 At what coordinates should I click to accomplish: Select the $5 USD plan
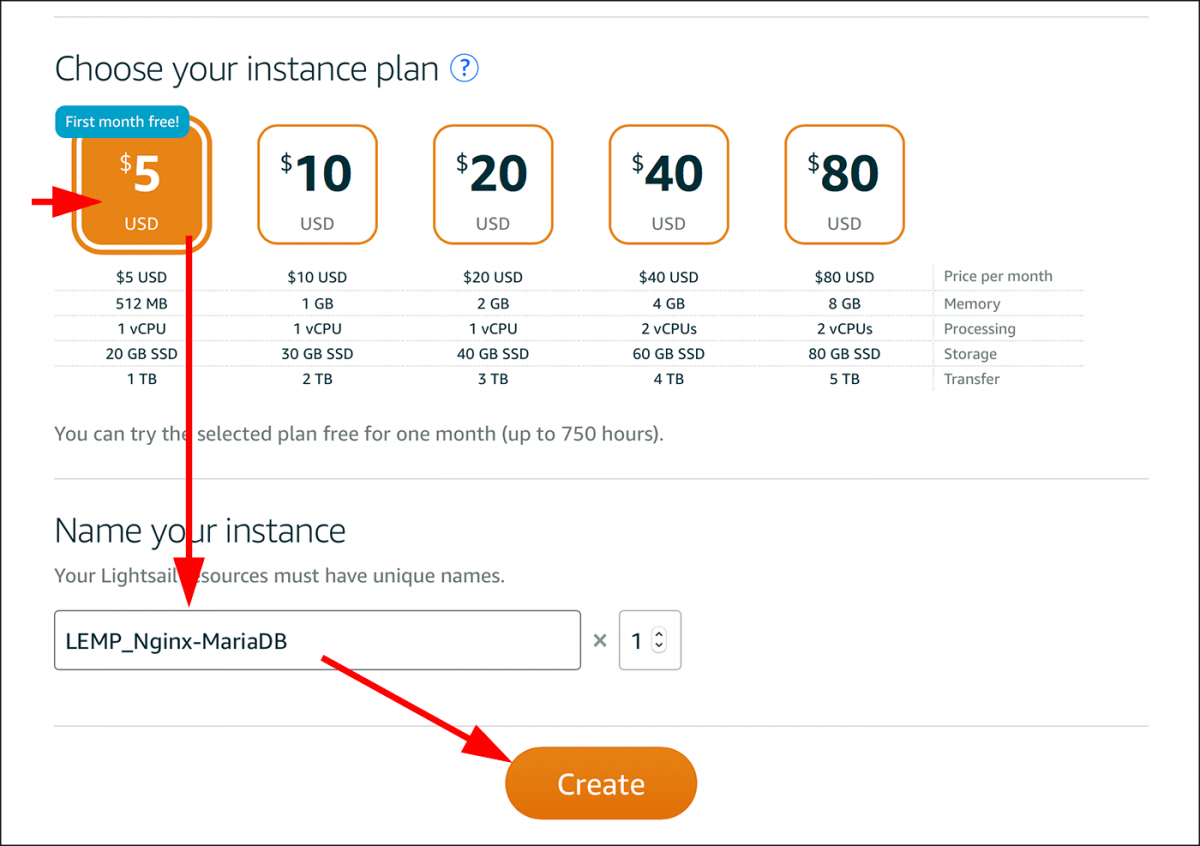pos(141,187)
